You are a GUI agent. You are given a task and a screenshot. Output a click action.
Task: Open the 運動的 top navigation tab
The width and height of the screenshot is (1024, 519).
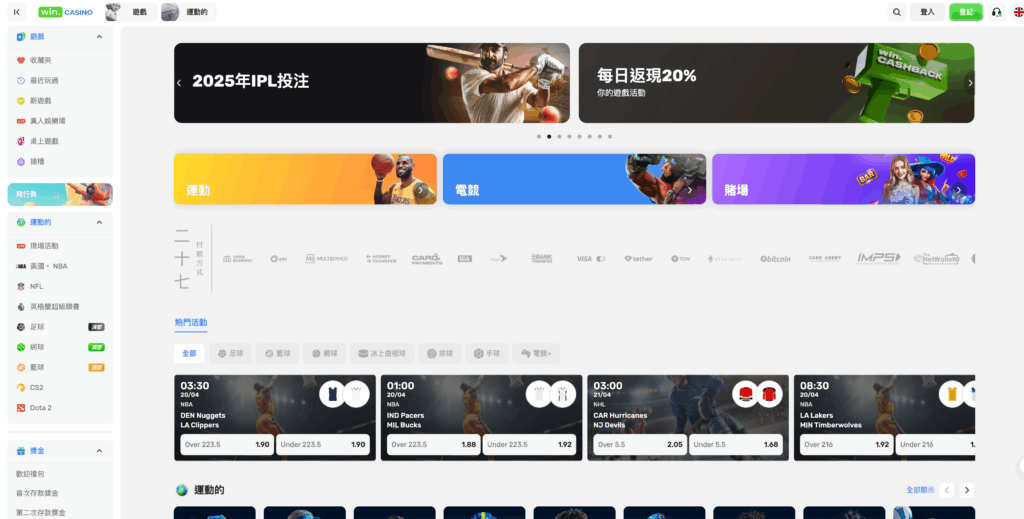(188, 12)
